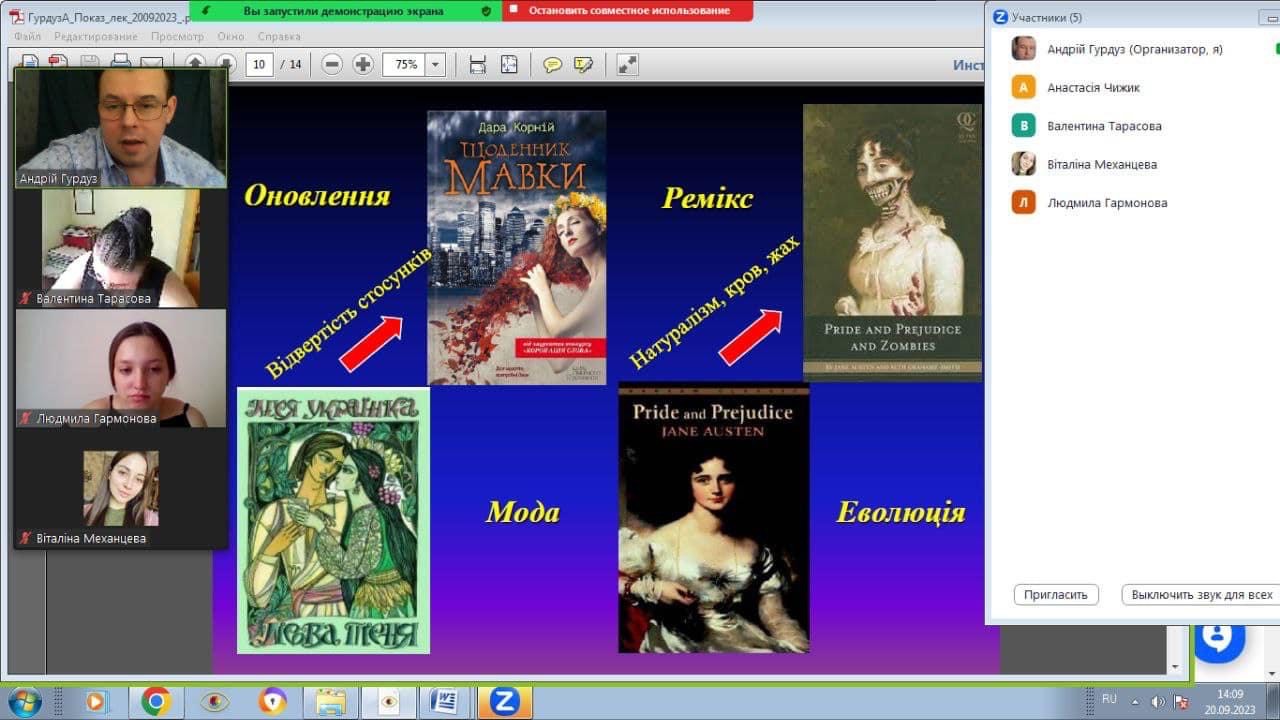
Task: Launch Google Chrome from the taskbar
Action: click(x=155, y=701)
